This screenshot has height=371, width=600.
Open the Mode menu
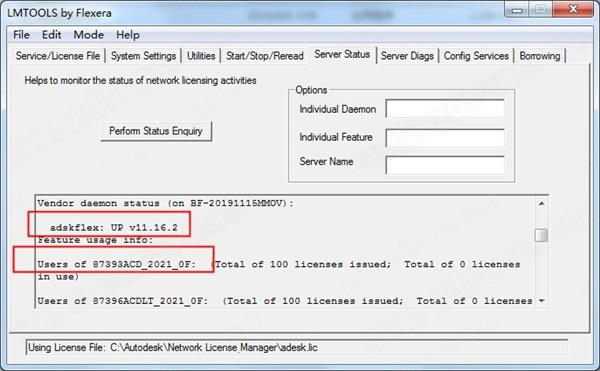pos(88,35)
